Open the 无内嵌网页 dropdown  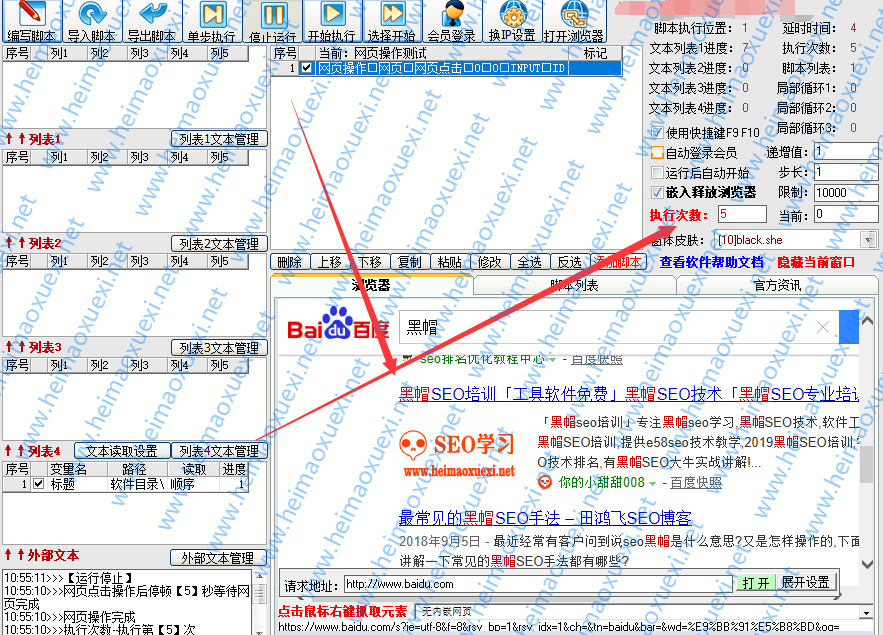pyautogui.click(x=866, y=612)
